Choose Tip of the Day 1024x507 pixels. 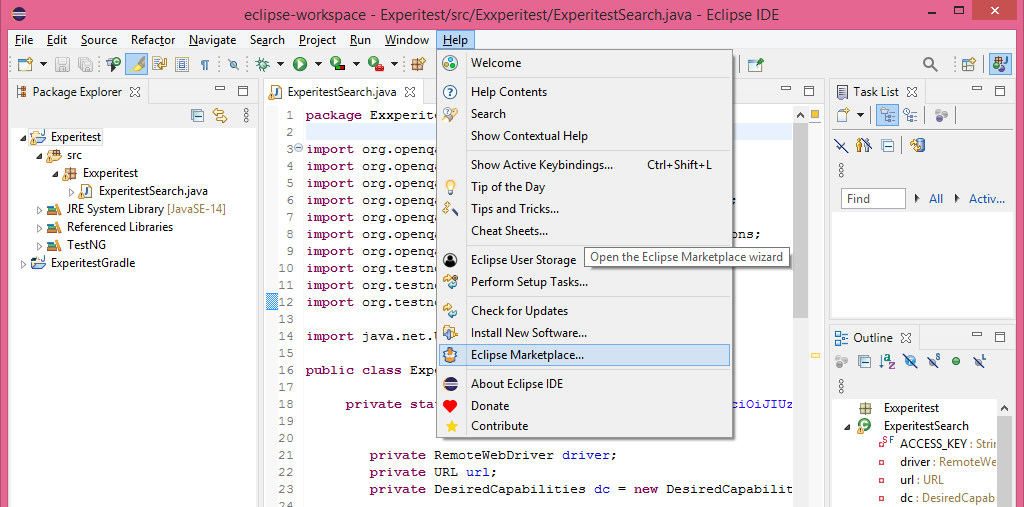tap(584, 188)
